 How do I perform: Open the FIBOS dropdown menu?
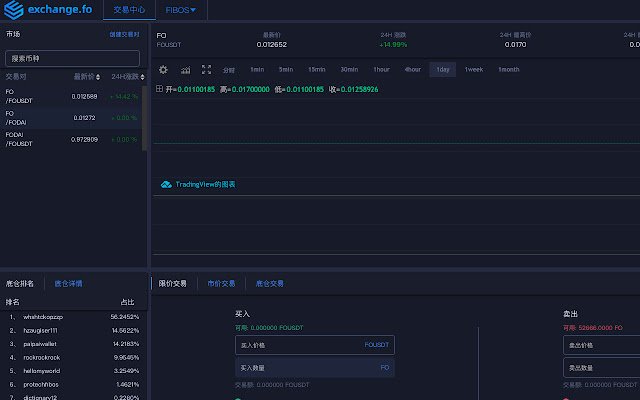[180, 10]
